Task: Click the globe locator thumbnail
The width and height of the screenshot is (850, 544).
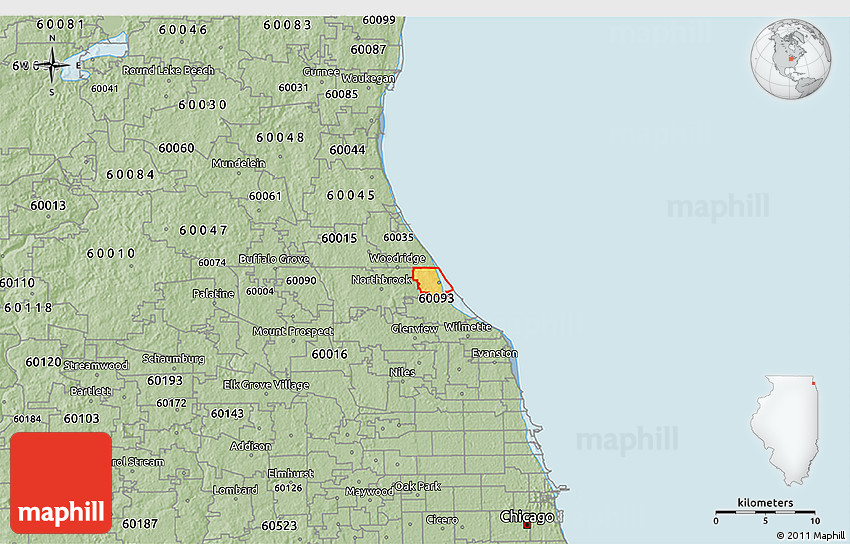Action: (x=792, y=60)
